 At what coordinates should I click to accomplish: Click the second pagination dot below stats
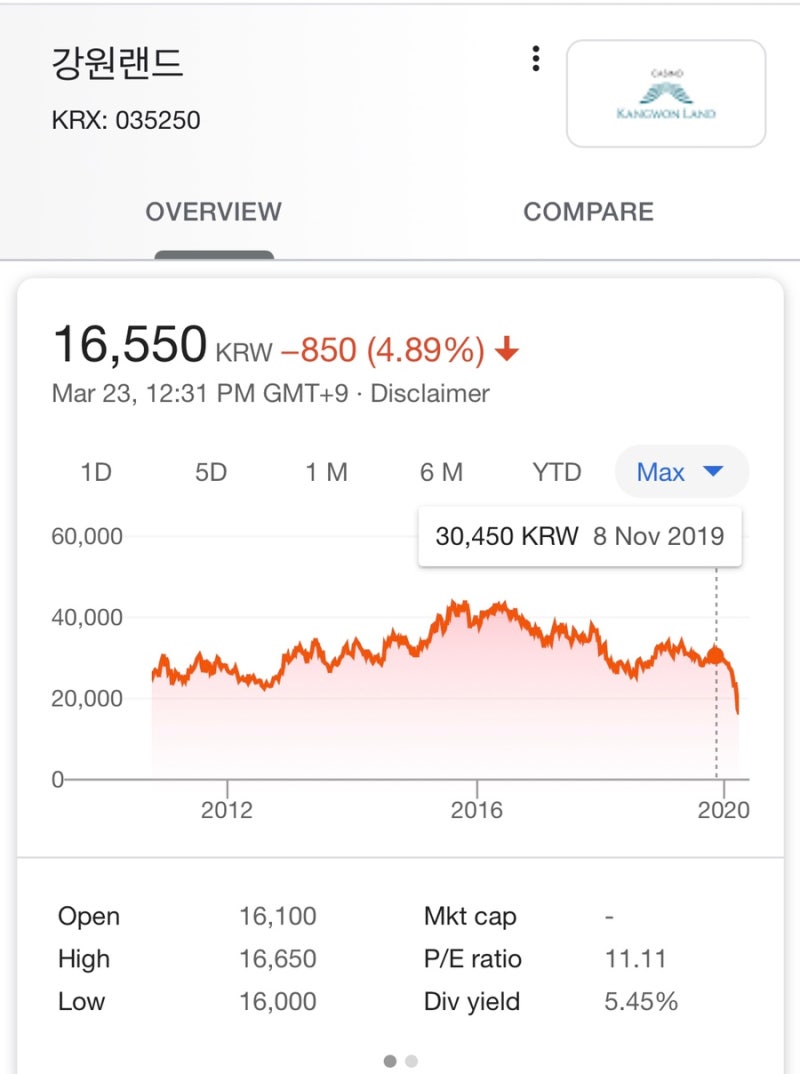[412, 1061]
